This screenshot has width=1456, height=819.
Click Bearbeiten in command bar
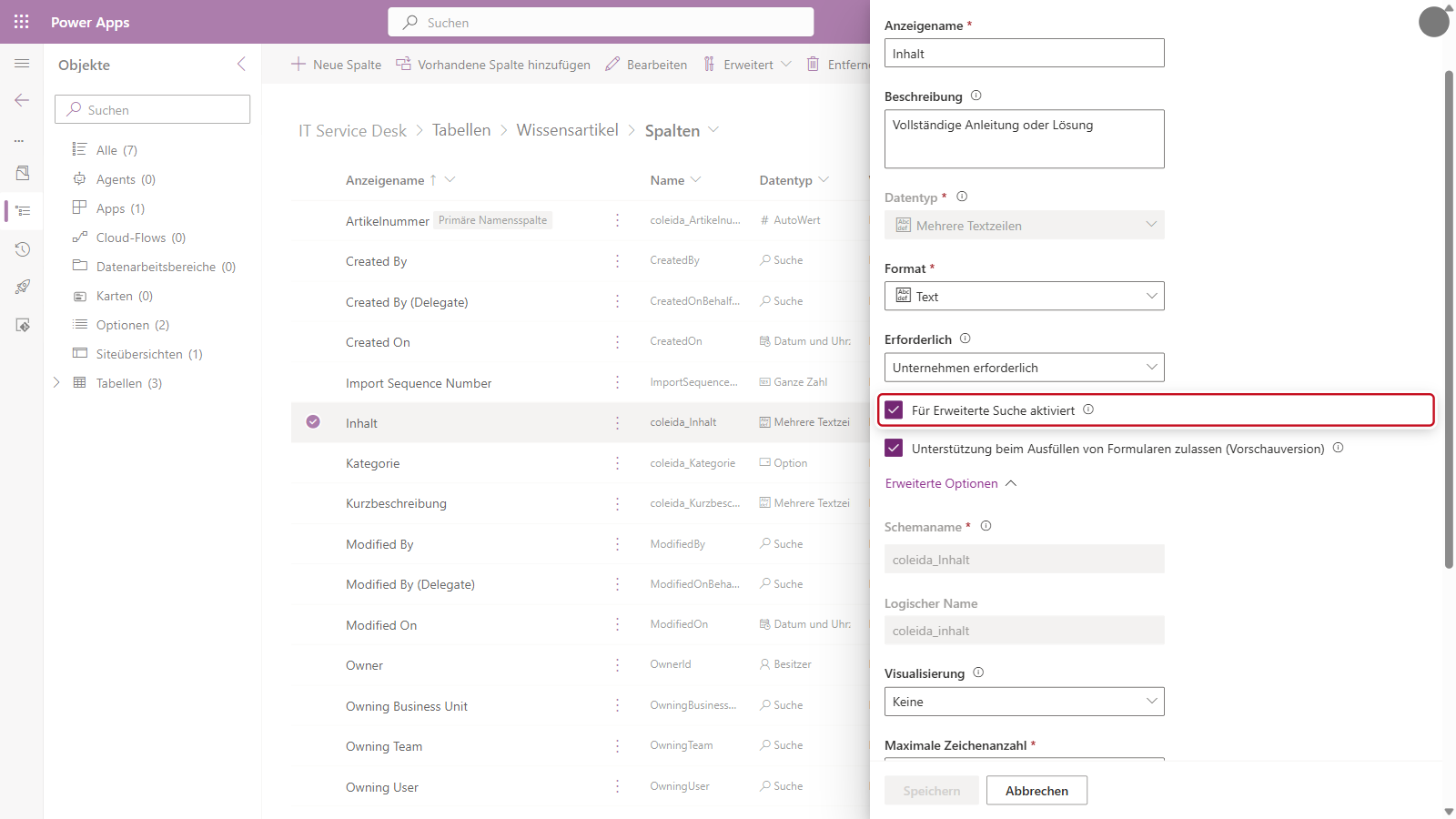click(x=646, y=65)
